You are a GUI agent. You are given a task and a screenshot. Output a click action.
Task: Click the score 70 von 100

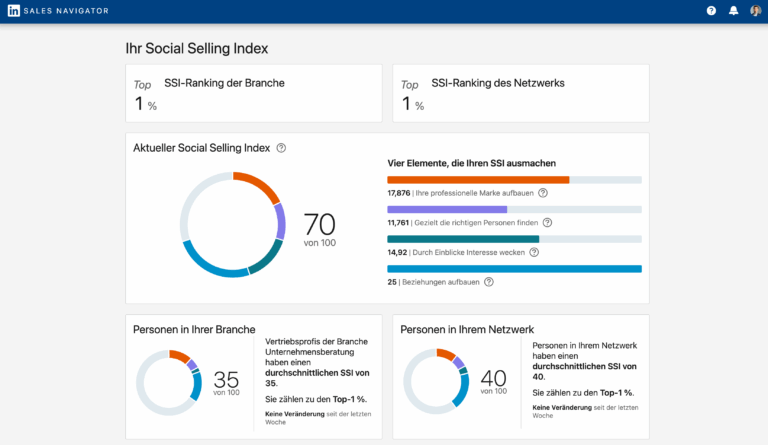pyautogui.click(x=320, y=230)
